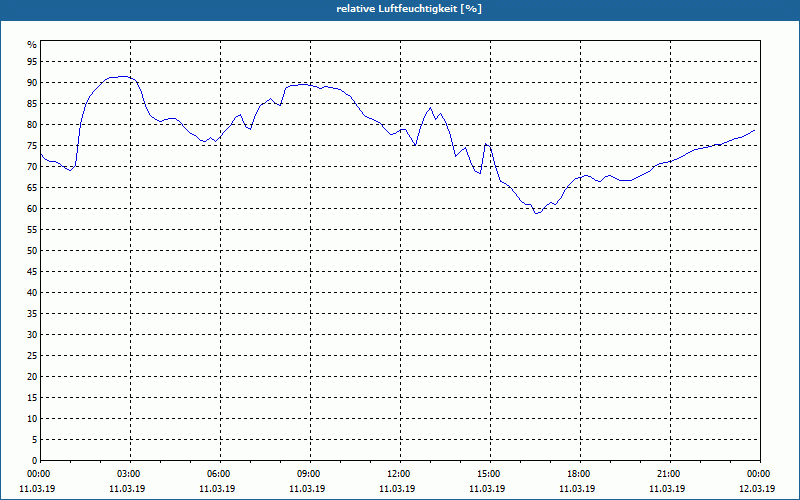Image resolution: width=800 pixels, height=500 pixels.
Task: Click the y-axis value 95
Action: [32, 62]
